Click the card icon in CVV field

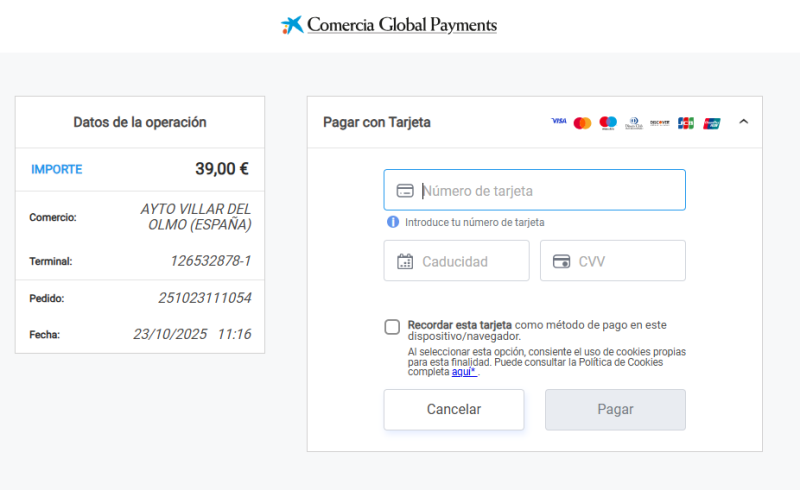(561, 262)
